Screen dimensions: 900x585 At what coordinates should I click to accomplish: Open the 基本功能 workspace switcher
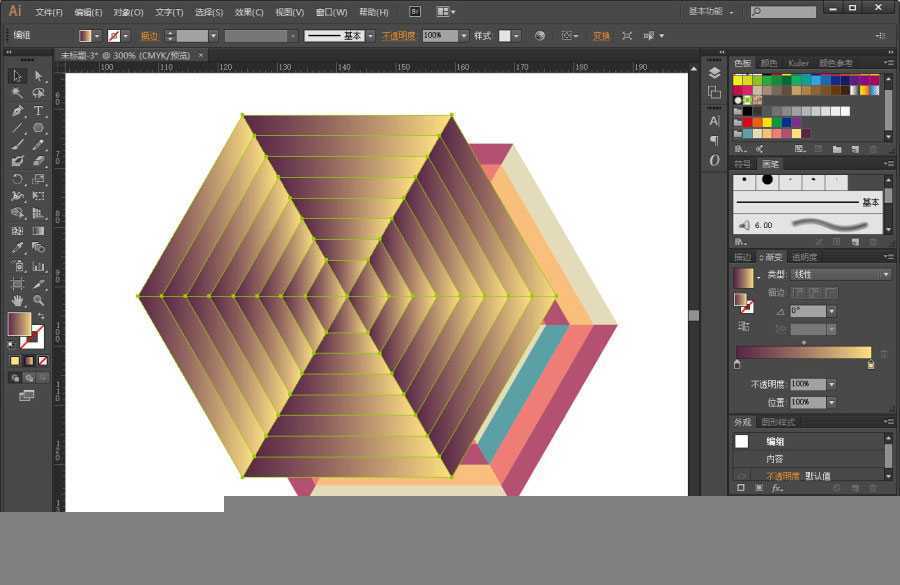[711, 12]
